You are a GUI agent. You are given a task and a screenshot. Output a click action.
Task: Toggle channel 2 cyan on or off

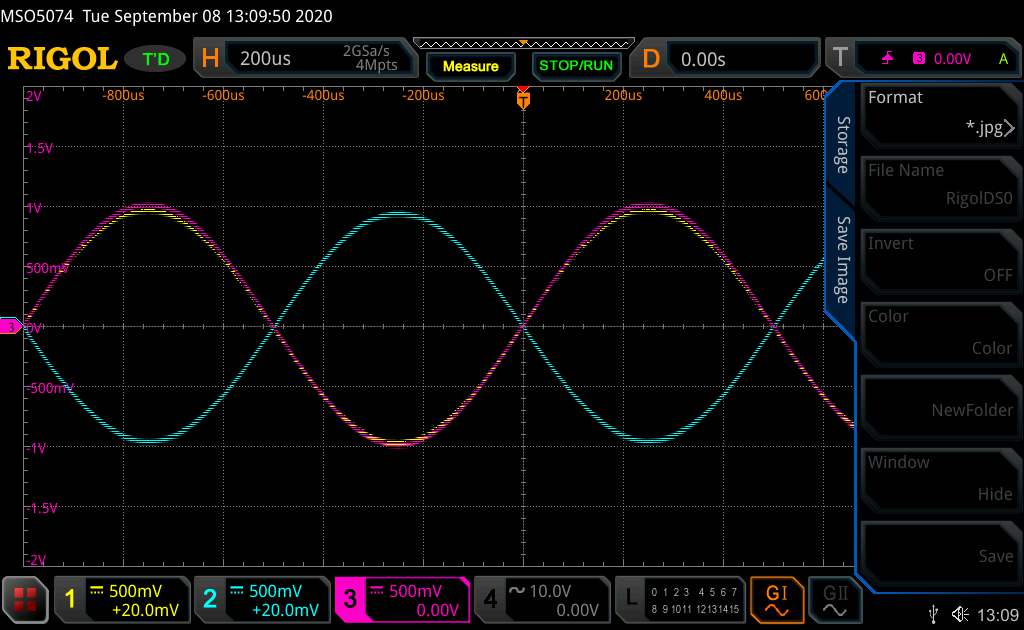[x=260, y=598]
